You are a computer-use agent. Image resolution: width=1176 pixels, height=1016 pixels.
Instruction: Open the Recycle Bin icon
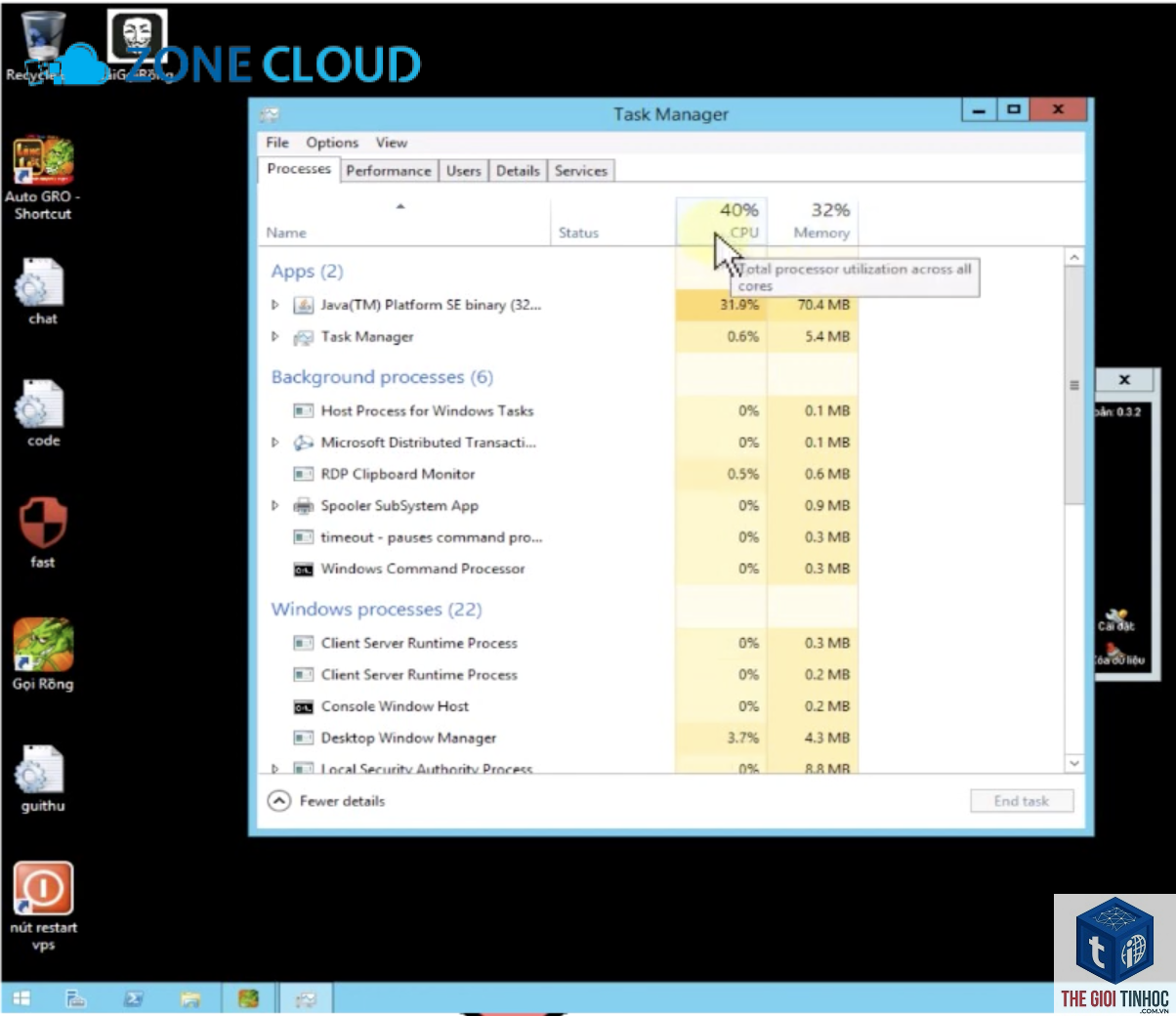(x=41, y=45)
